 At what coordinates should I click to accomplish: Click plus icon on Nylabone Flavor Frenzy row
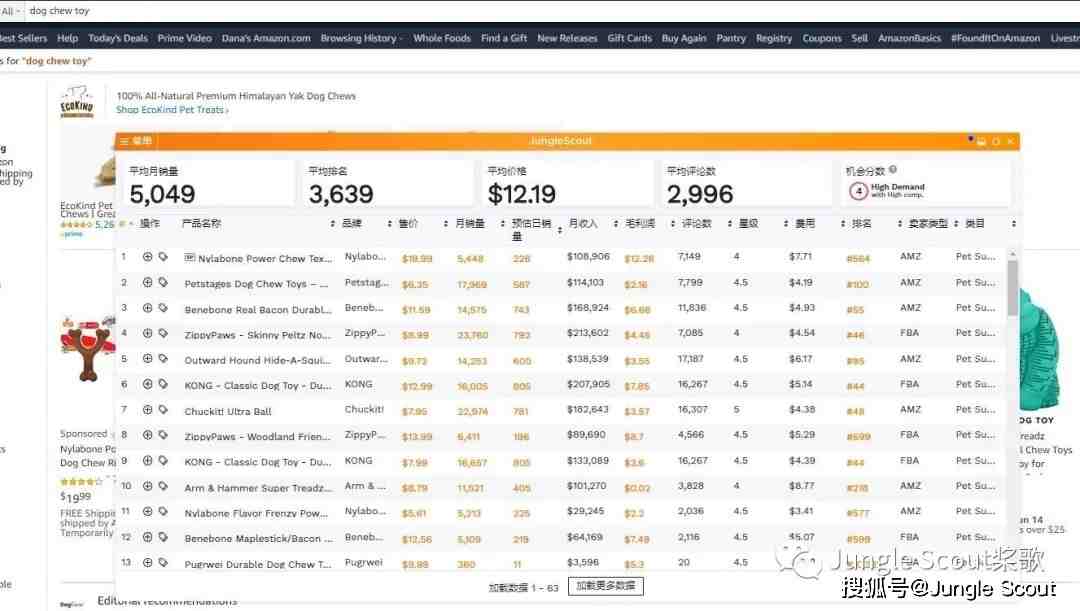147,511
